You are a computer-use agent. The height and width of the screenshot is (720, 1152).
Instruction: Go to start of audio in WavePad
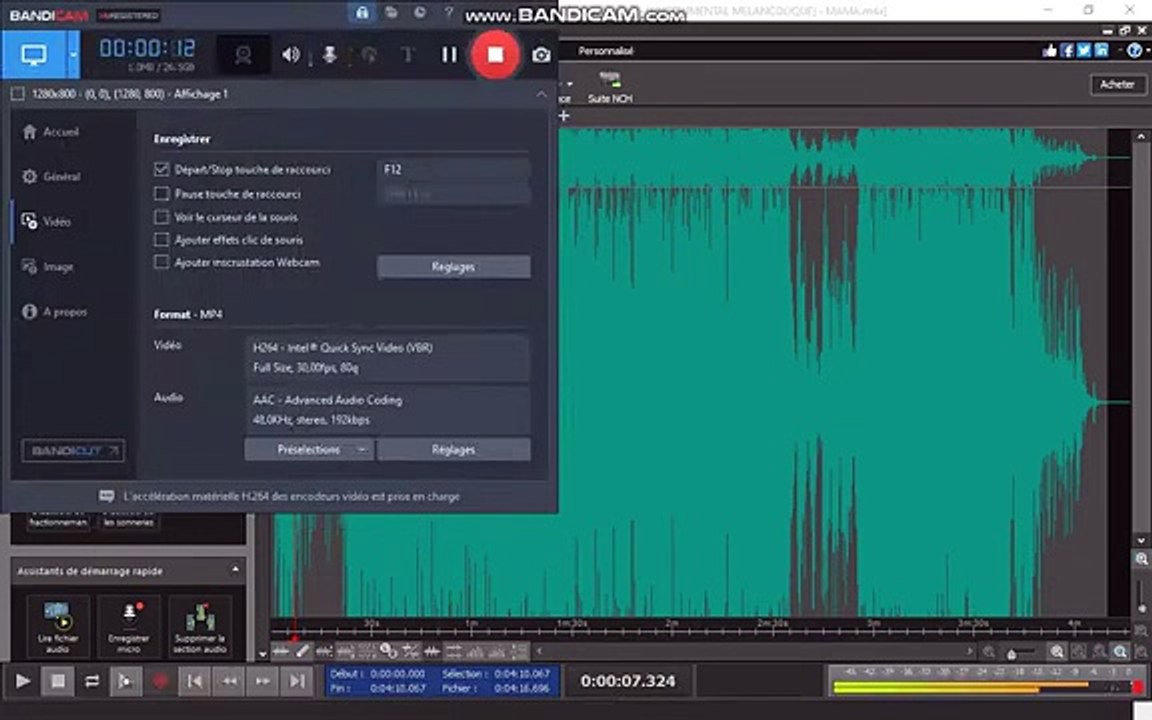coord(195,681)
